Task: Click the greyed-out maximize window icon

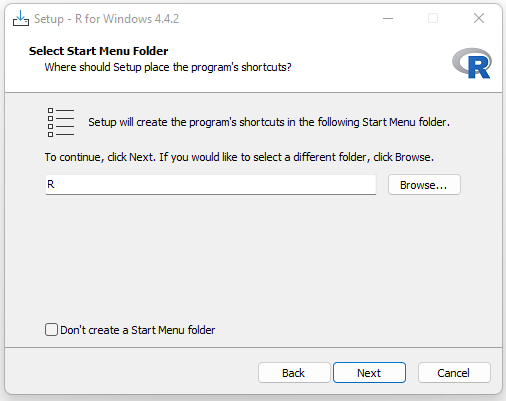Action: point(433,18)
